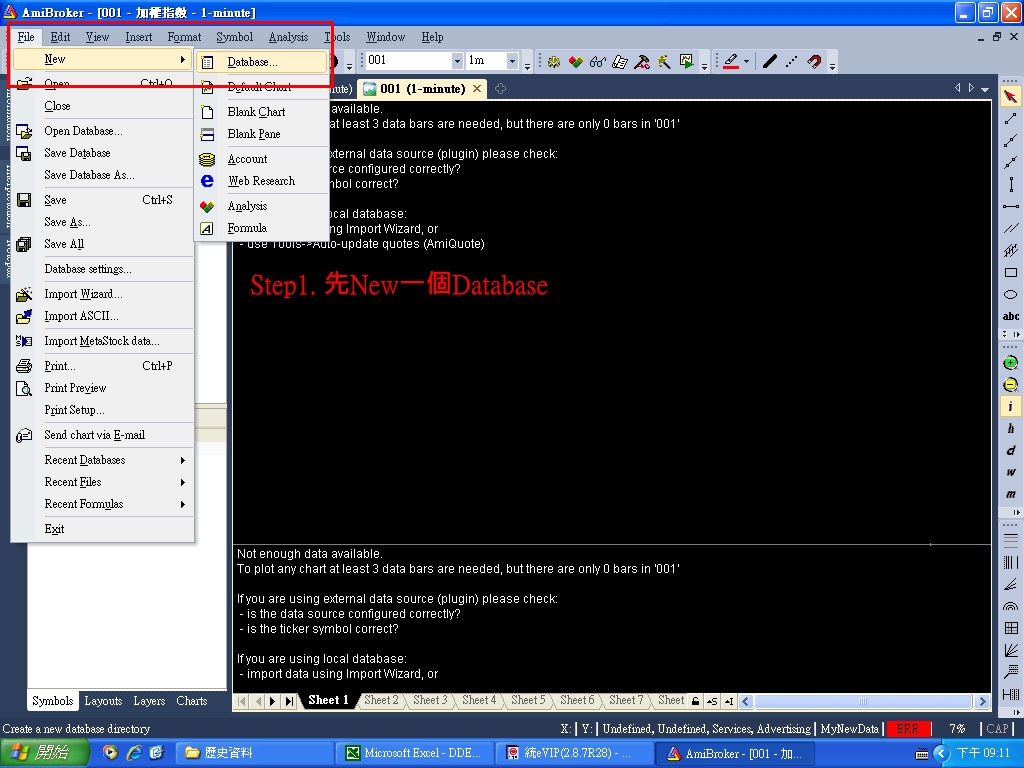The height and width of the screenshot is (768, 1024).
Task: Switch to hourly interval 'h' button
Action: [x=1010, y=428]
